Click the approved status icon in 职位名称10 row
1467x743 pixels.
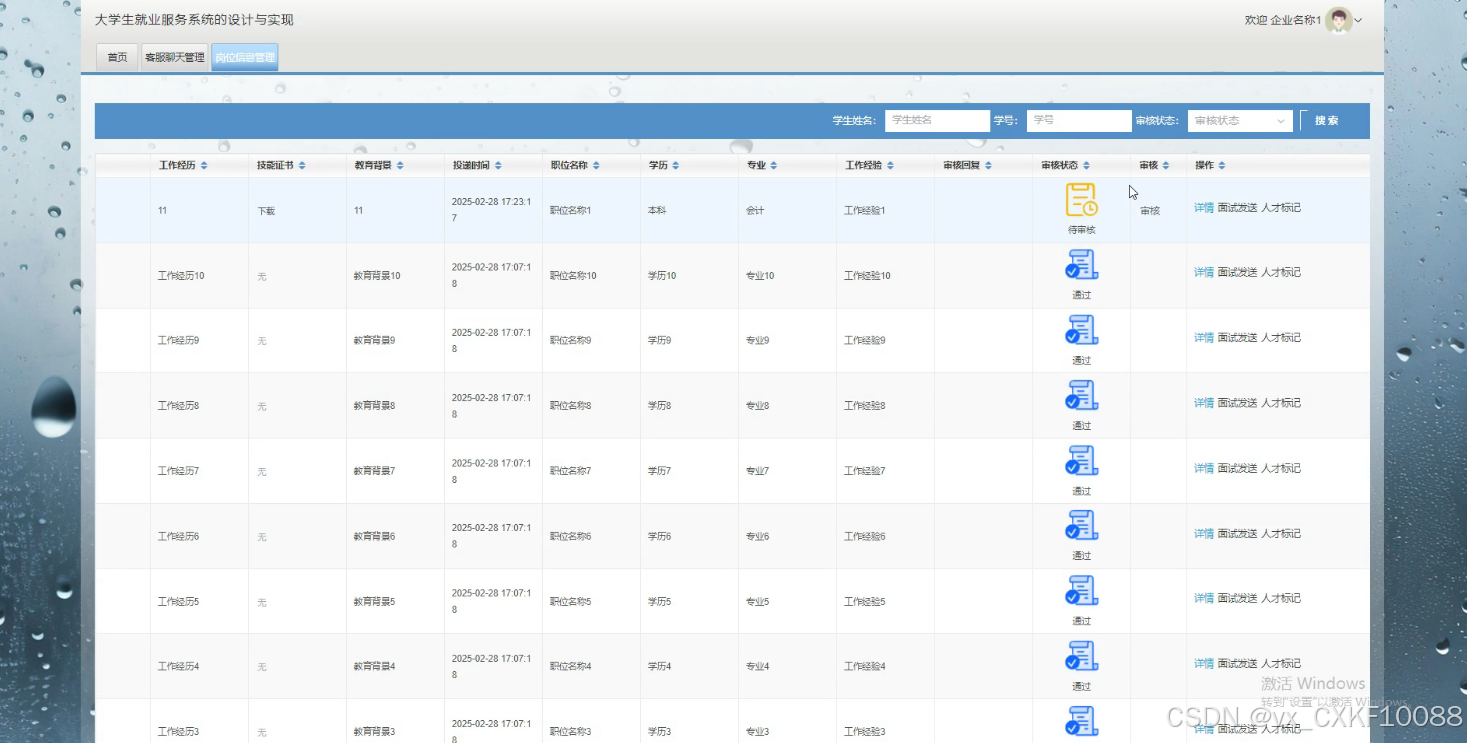pyautogui.click(x=1081, y=265)
